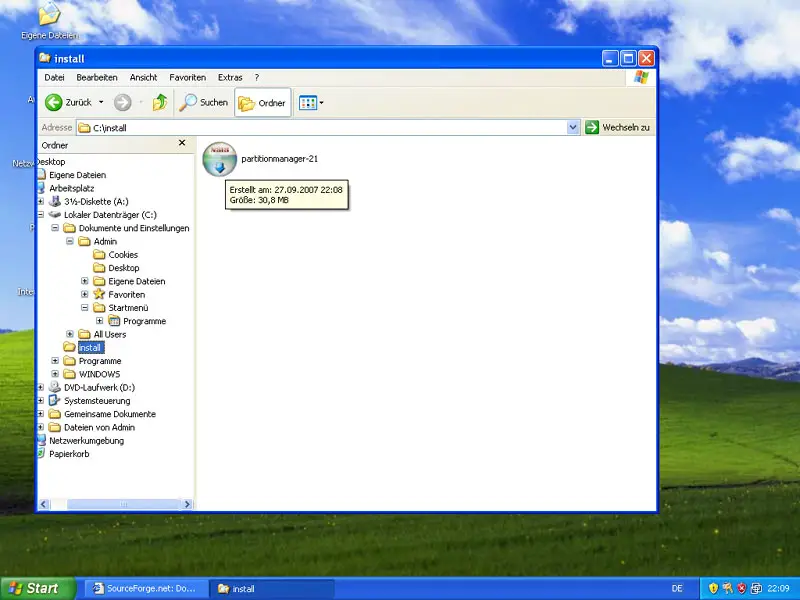Select Lokaler Datenträger (C:) drive icon
Screen dimensions: 800x600
pos(55,215)
